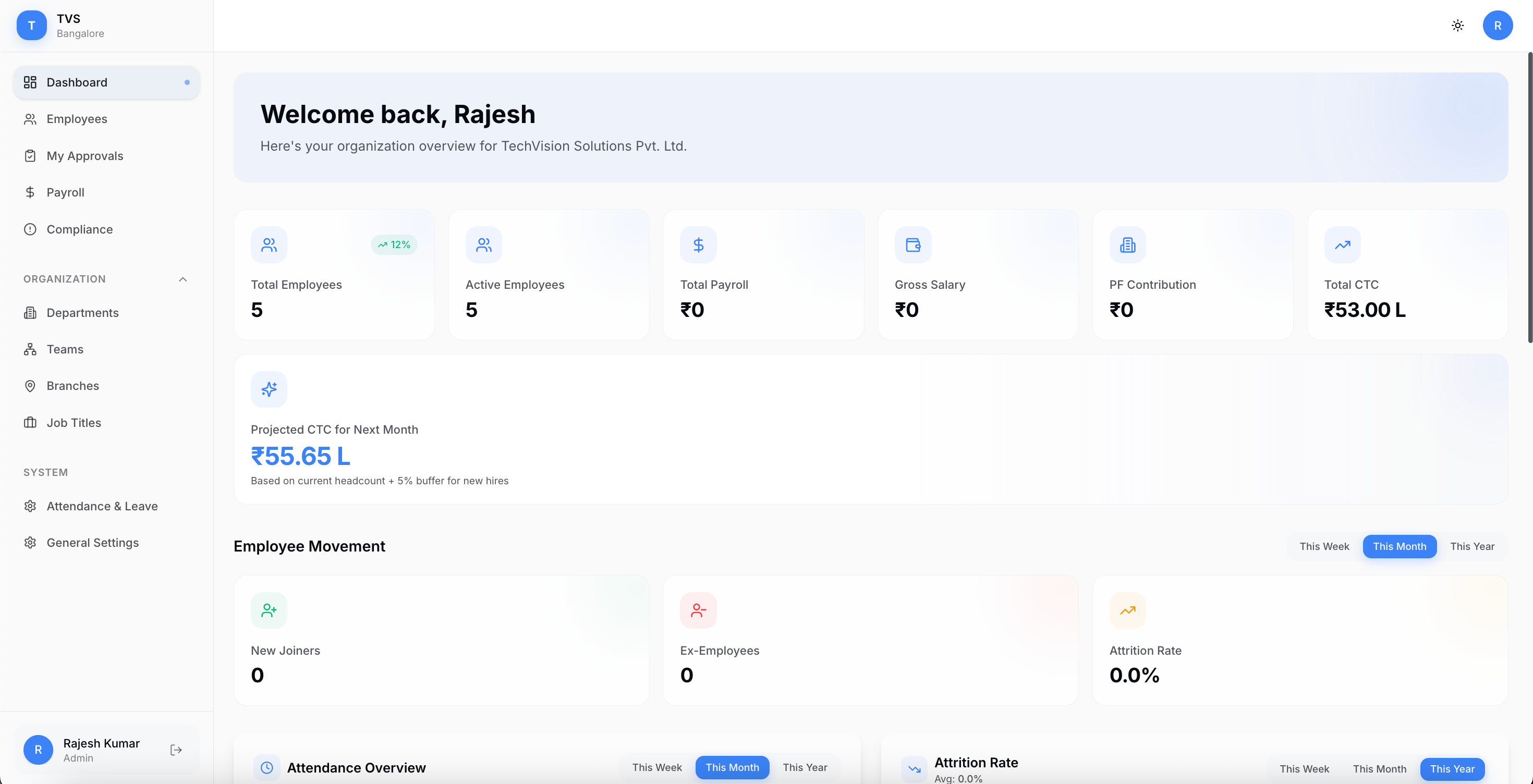Viewport: 1533px width, 784px height.
Task: Click the Ex-Employees user-minus icon
Action: click(698, 610)
